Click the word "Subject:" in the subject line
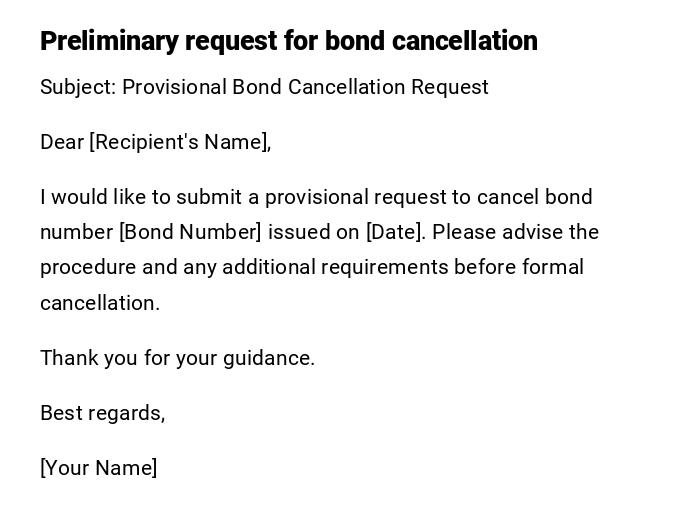This screenshot has height=530, width=700. click(78, 87)
